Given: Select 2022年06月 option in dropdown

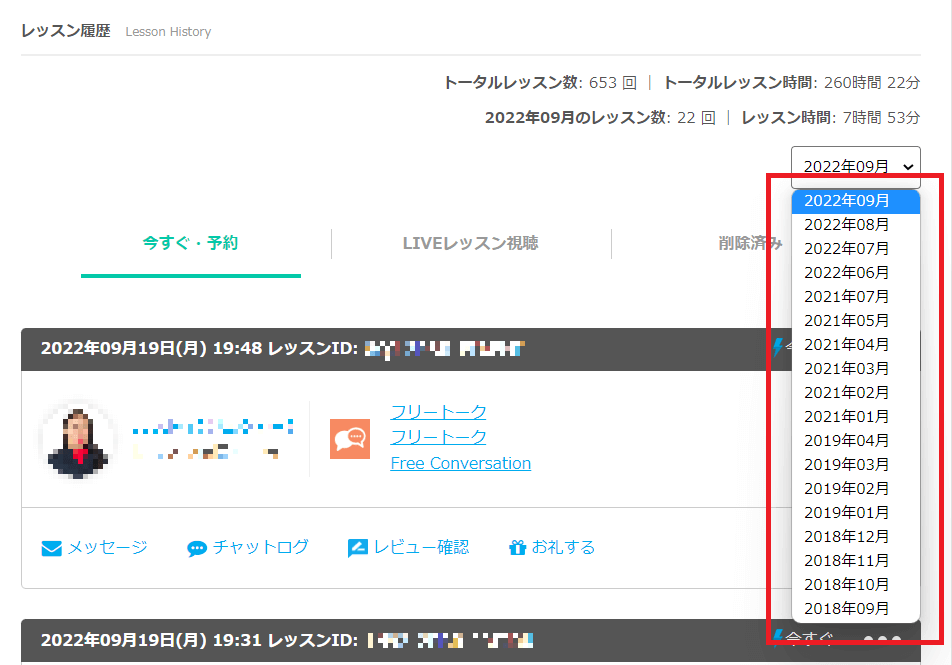Looking at the screenshot, I should (846, 273).
